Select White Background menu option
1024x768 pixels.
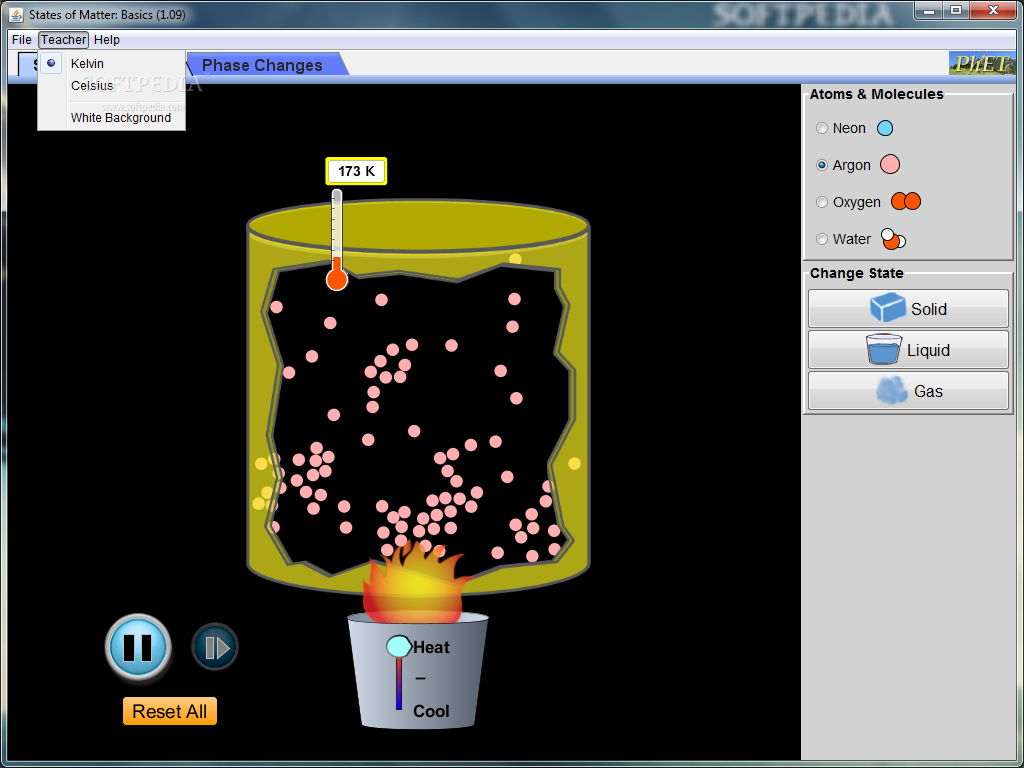112,118
